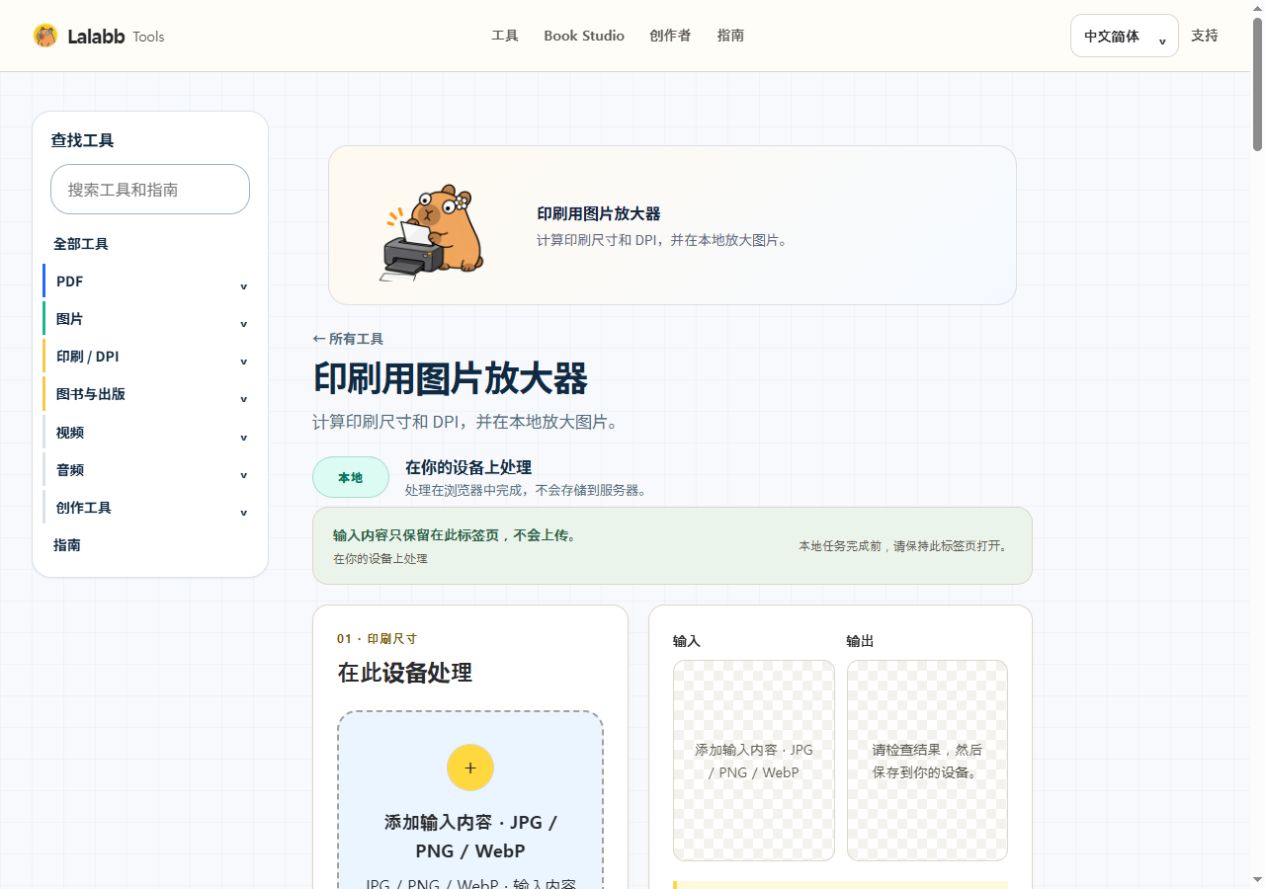Click the 搜索工具和指南 search field
1265x889 pixels.
coord(150,189)
